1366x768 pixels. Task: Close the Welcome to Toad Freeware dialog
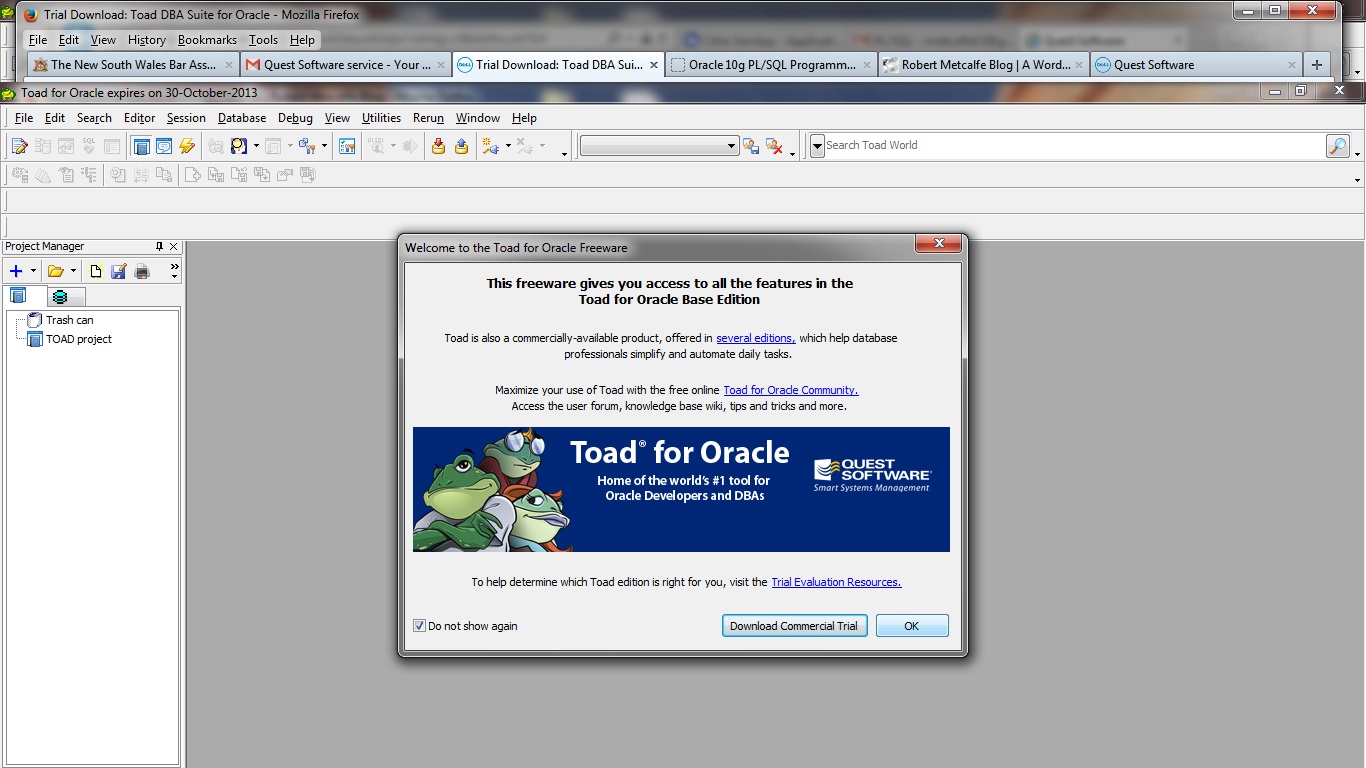[939, 244]
